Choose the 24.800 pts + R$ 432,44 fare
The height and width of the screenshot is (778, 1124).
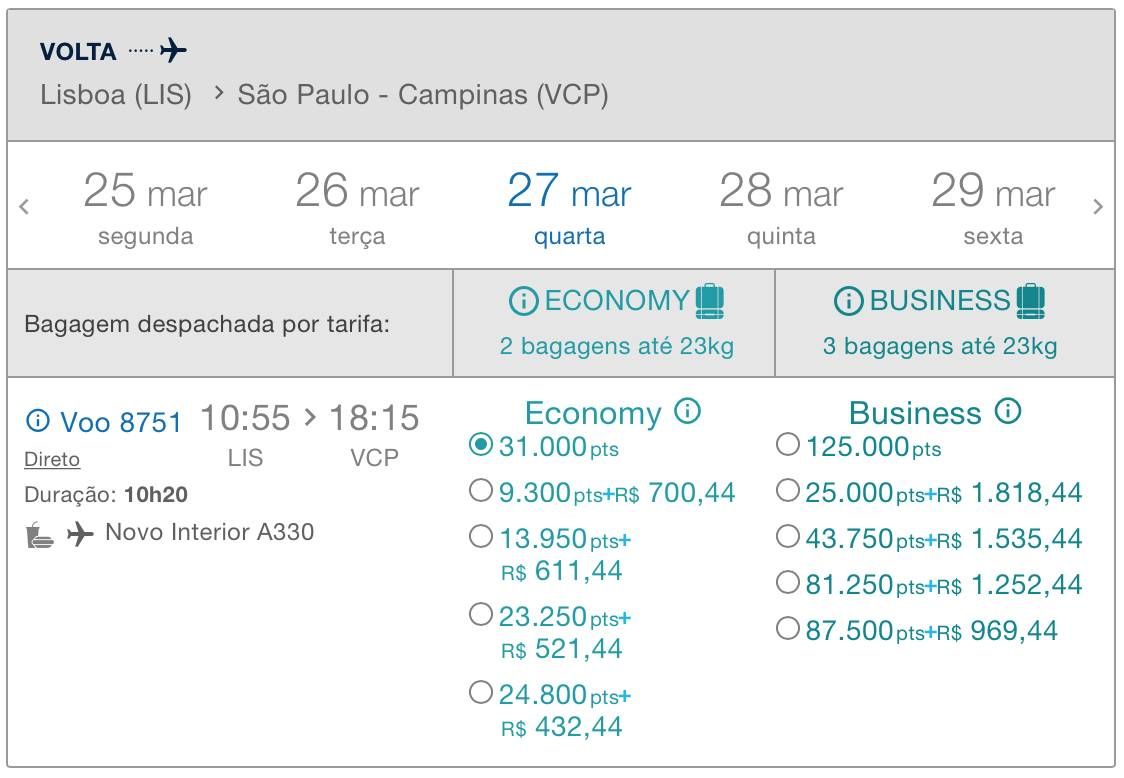click(x=481, y=693)
